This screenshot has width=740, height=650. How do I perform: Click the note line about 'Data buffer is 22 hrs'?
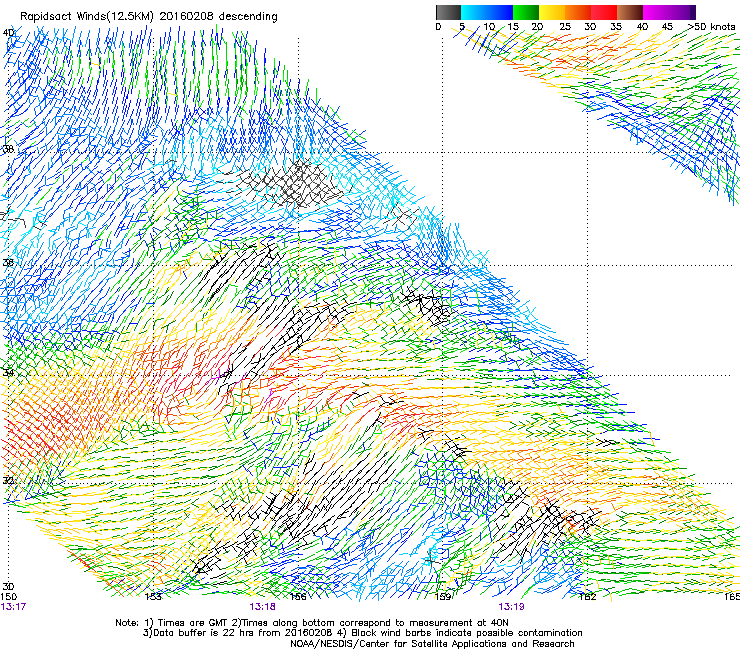click(362, 633)
